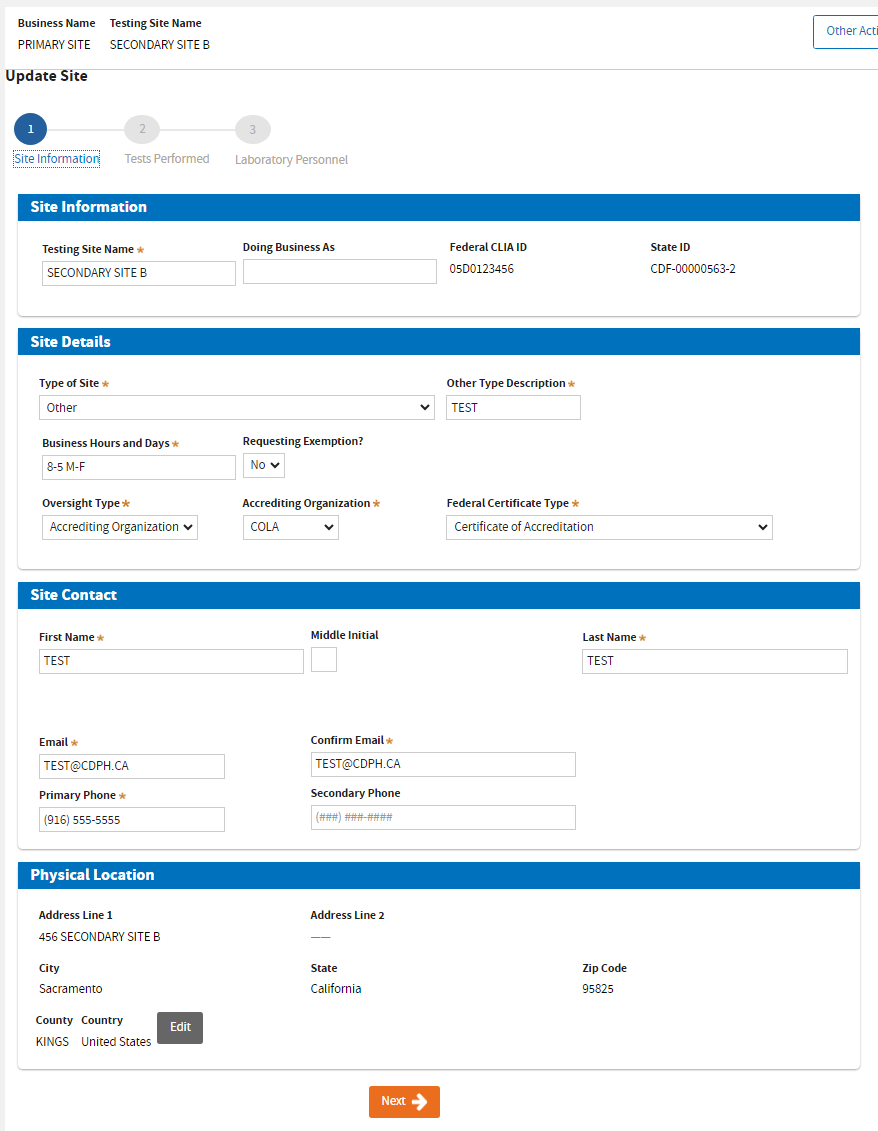
Task: Click the Testing Site Name field
Action: click(139, 273)
